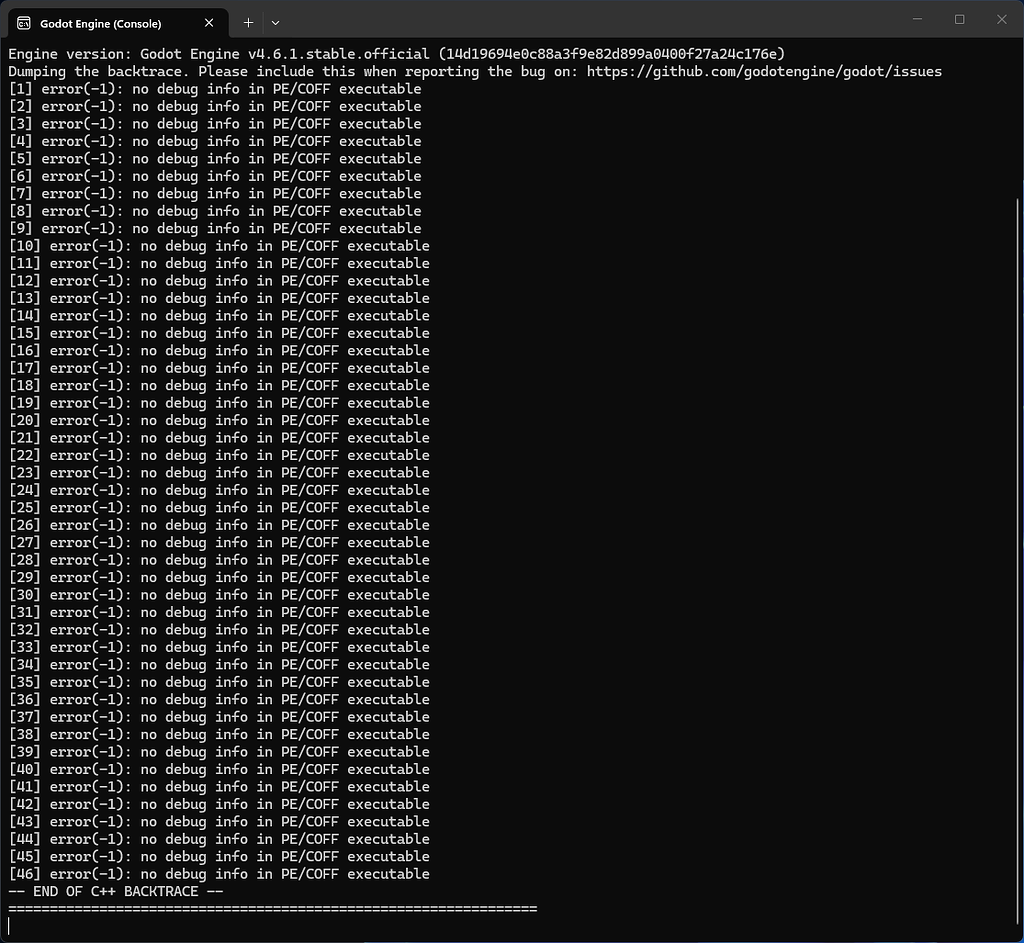This screenshot has height=943, width=1024.
Task: Click backtrace line [38]
Action: (x=219, y=735)
